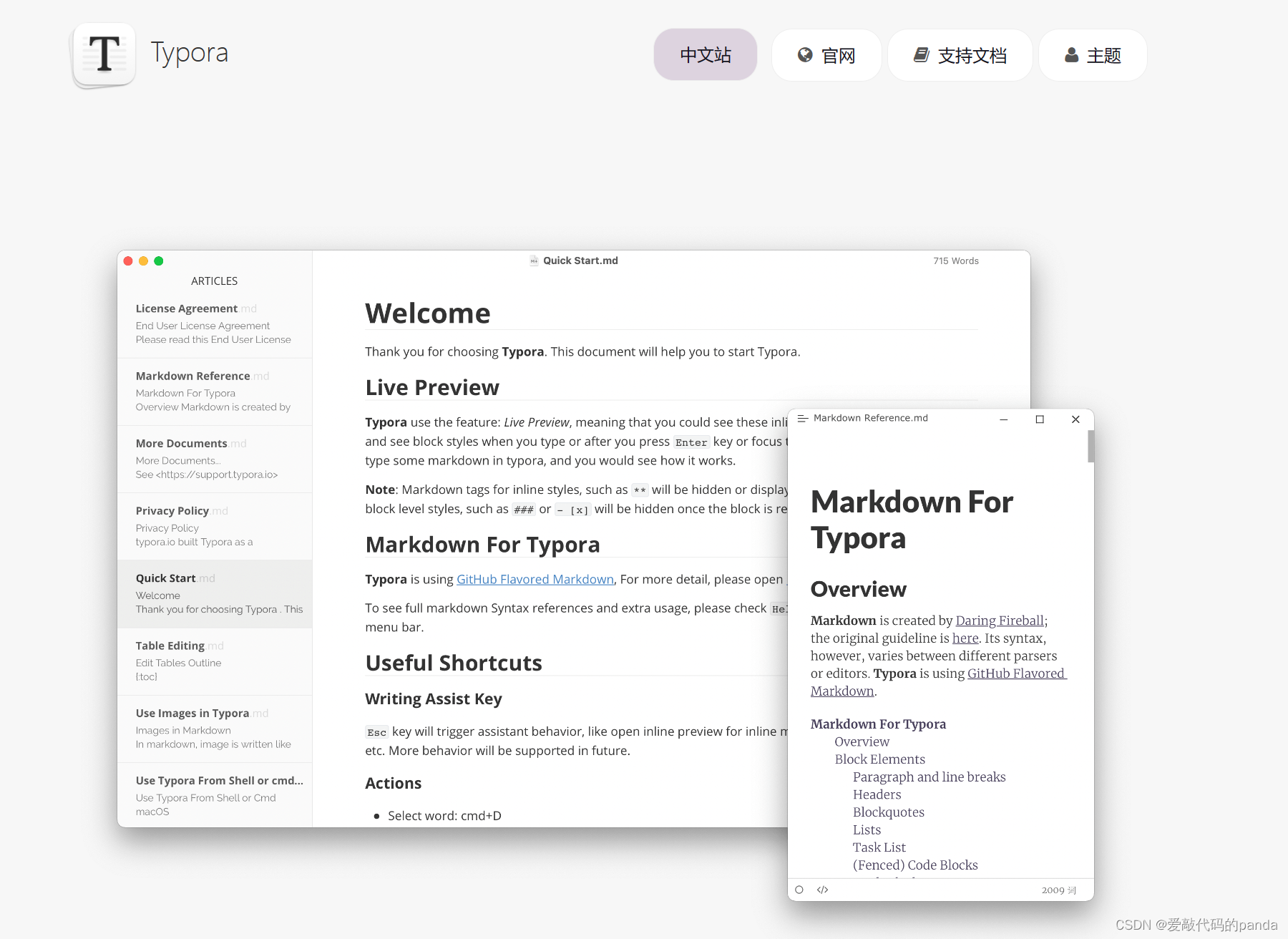Select Privacy Policy article in sidebar
Image resolution: width=1288 pixels, height=939 pixels.
coord(215,526)
